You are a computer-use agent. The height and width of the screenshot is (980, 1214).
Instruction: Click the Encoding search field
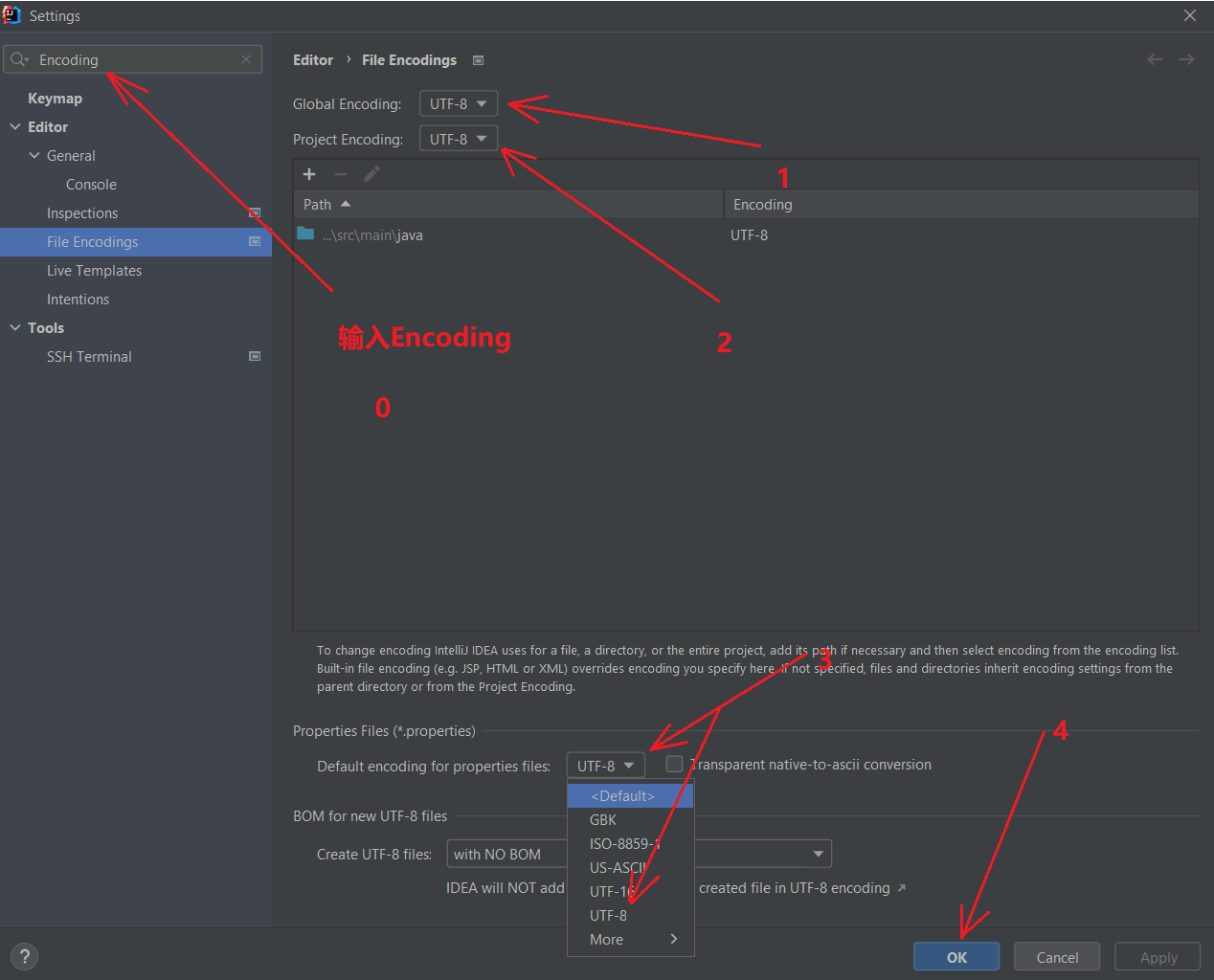point(133,59)
